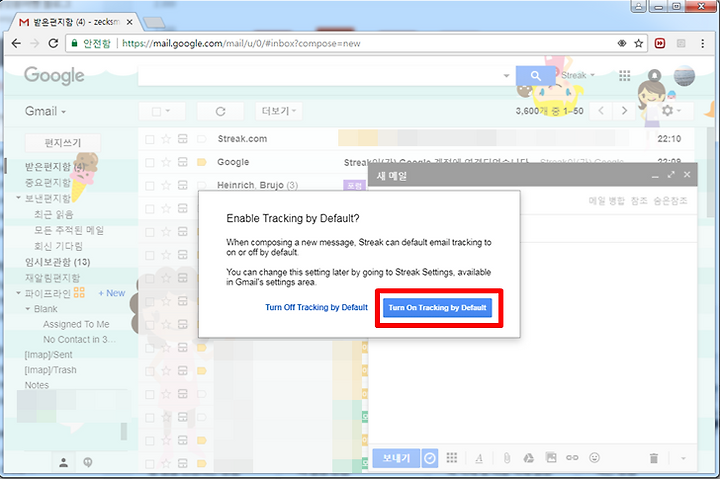Viewport: 720px width, 479px height.
Task: Expand compose window to full screen
Action: tap(671, 175)
